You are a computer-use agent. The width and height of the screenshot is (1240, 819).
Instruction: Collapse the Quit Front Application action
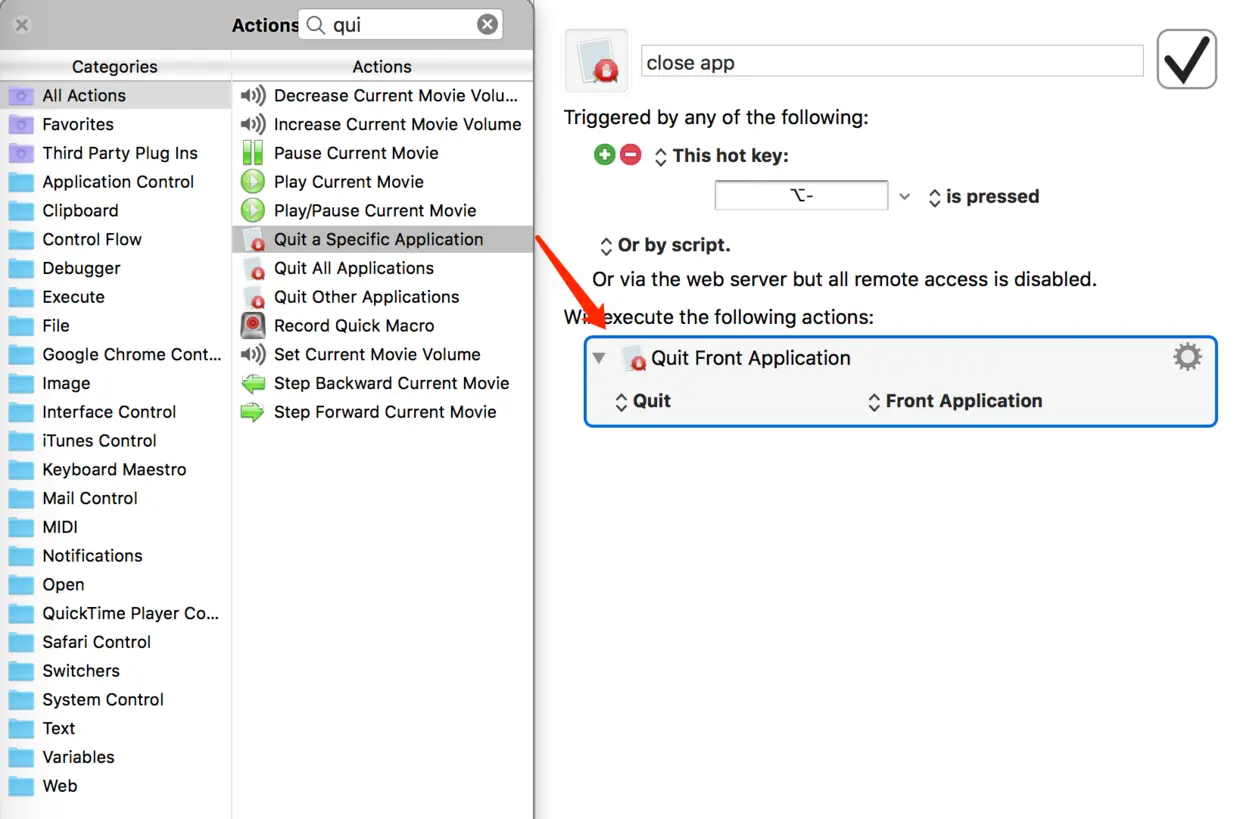click(x=599, y=358)
